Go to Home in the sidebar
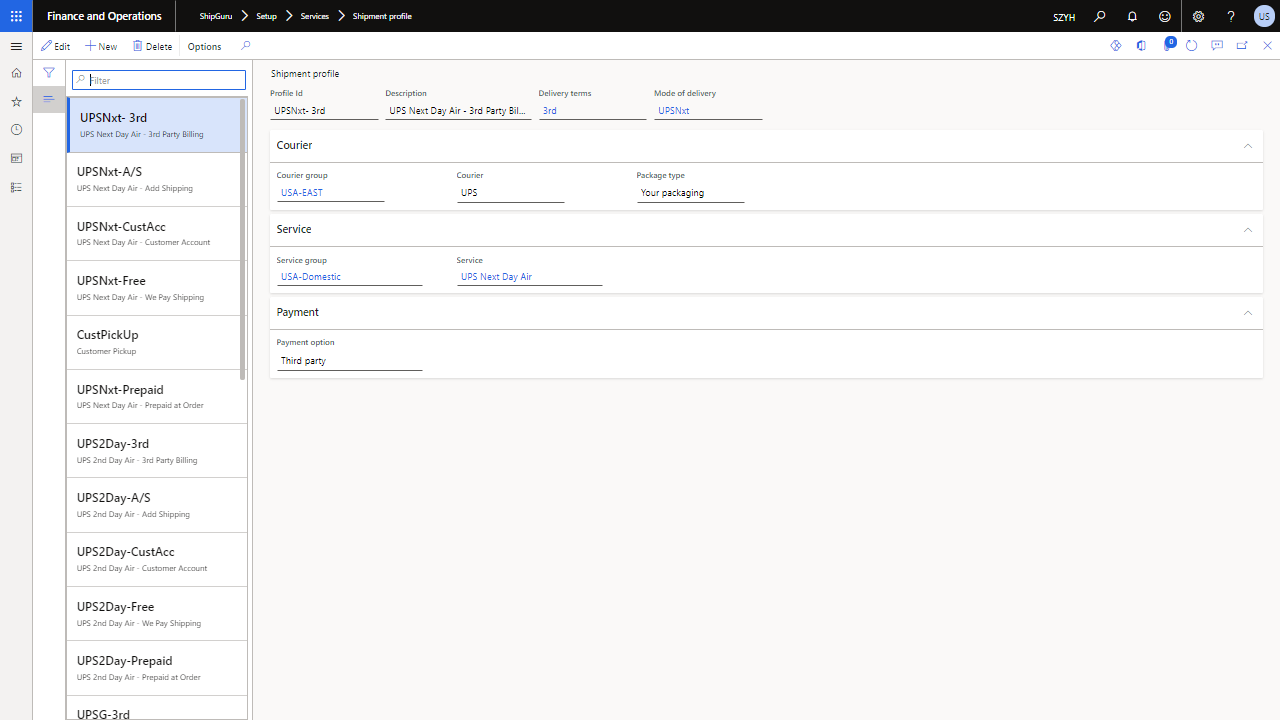This screenshot has height=720, width=1280. (x=16, y=73)
